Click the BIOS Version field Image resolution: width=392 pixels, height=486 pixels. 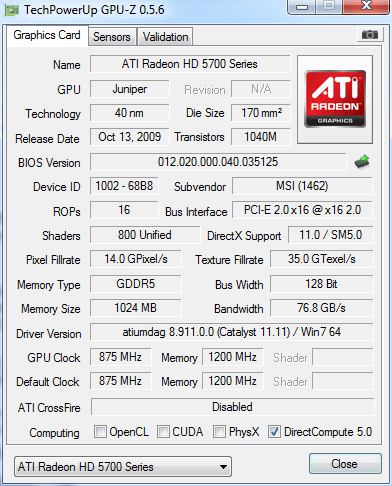click(218, 162)
